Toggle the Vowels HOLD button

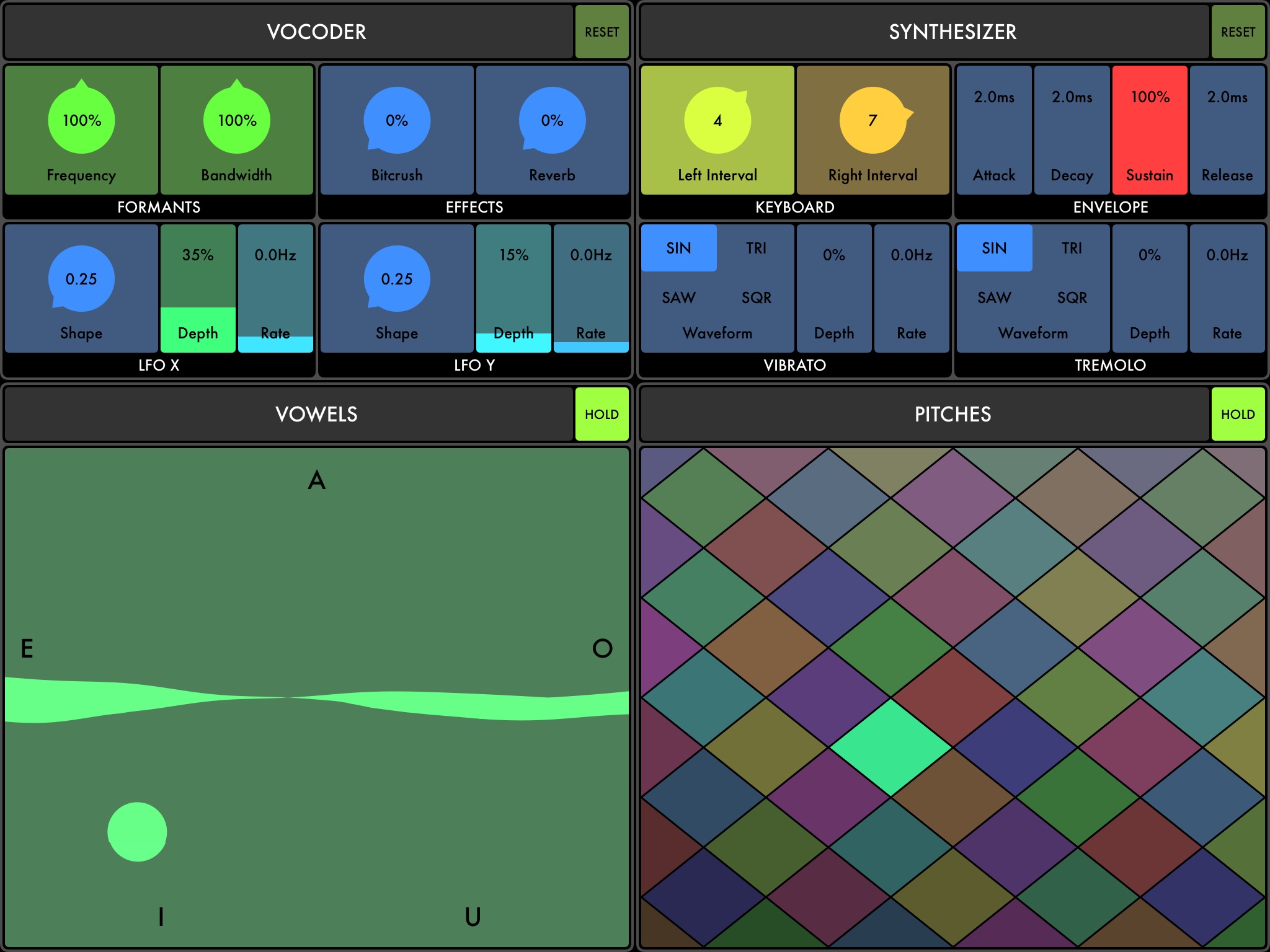602,414
